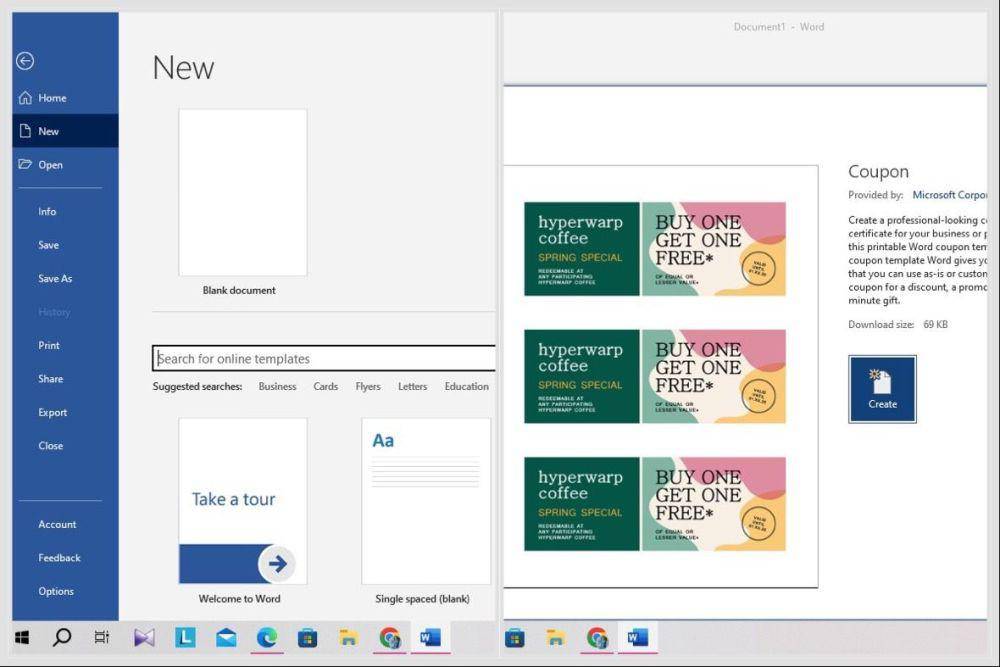This screenshot has width=1000, height=667.
Task: Select the New item in the sidebar
Action: [x=65, y=131]
